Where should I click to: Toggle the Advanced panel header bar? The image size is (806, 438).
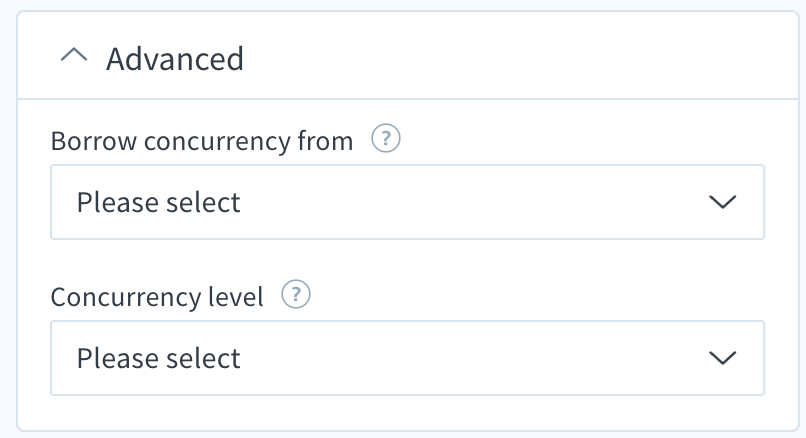pyautogui.click(x=408, y=56)
